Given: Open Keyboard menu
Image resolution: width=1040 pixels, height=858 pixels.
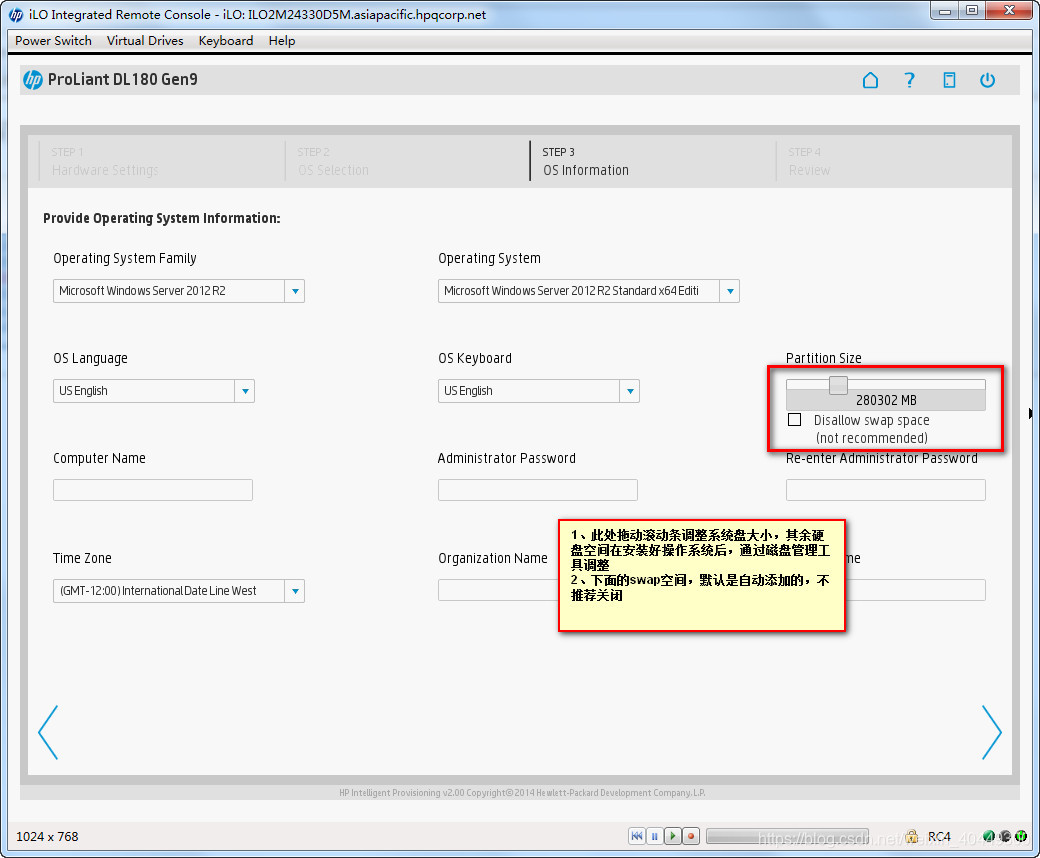Looking at the screenshot, I should click(226, 40).
